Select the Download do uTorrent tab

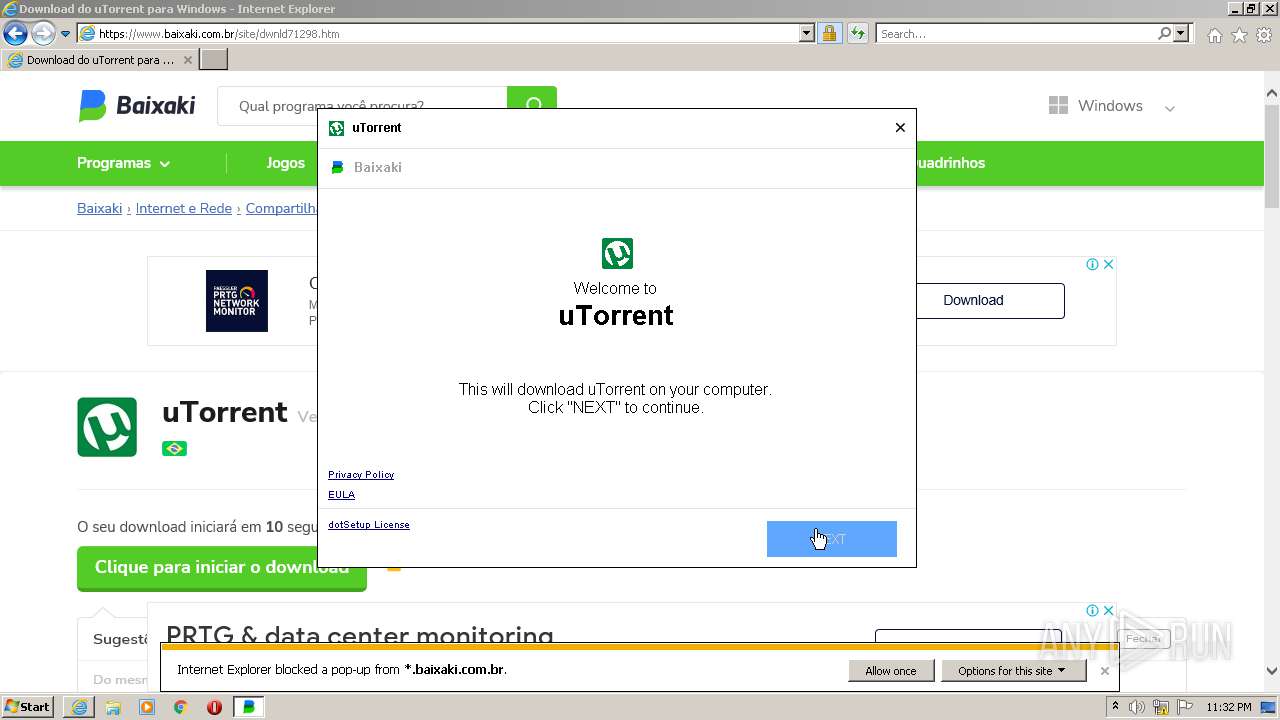point(99,60)
